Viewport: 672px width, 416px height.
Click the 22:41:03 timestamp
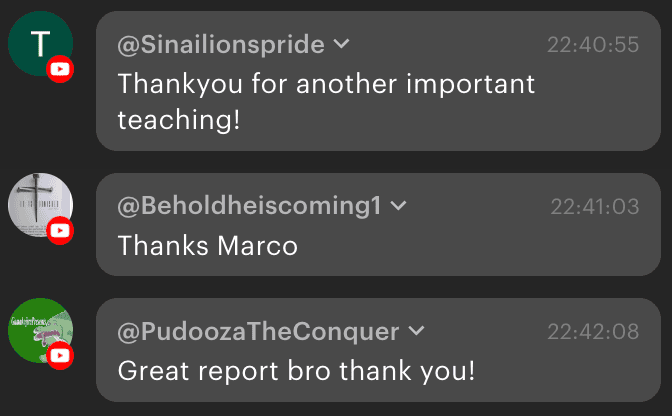(594, 207)
